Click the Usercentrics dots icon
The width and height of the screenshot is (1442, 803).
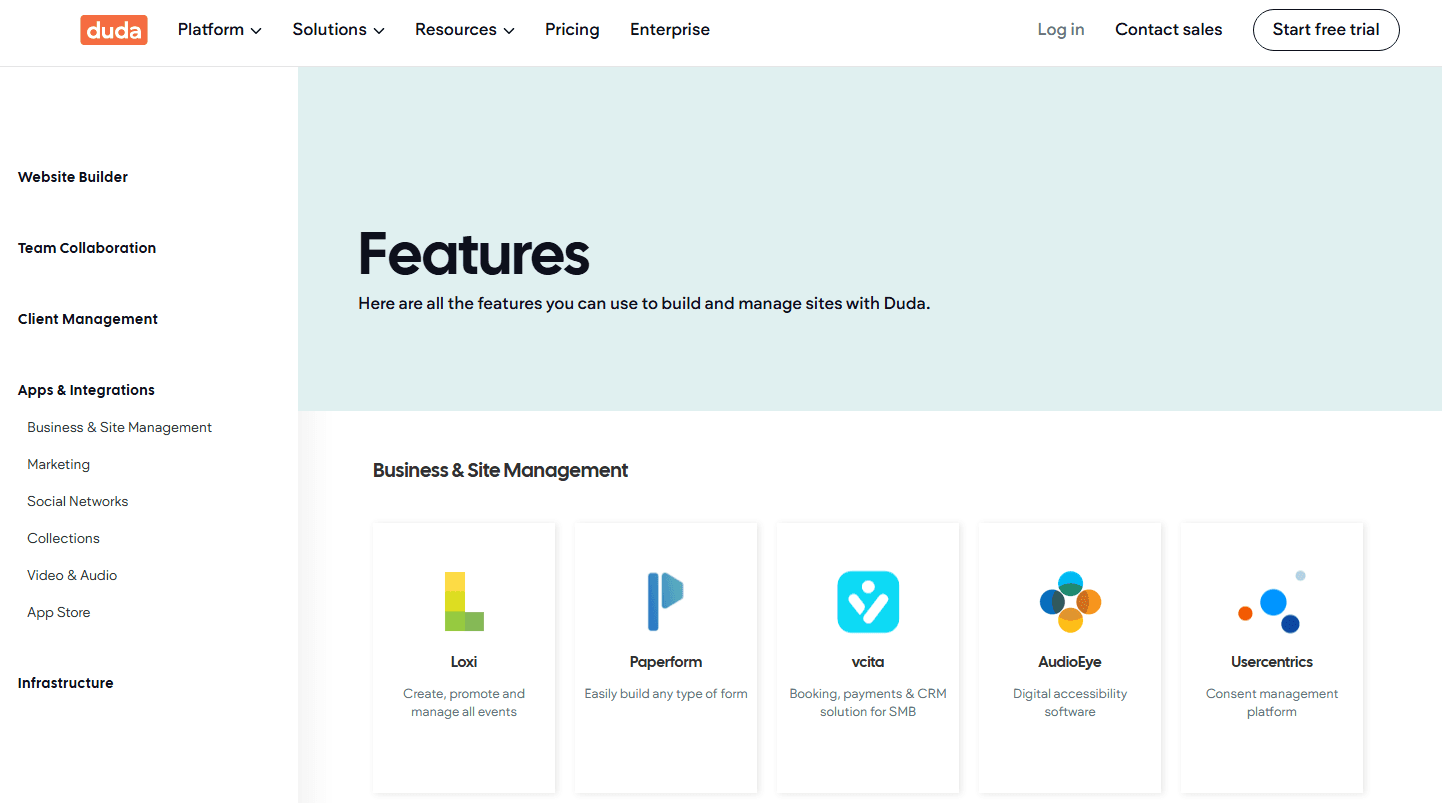click(1272, 602)
